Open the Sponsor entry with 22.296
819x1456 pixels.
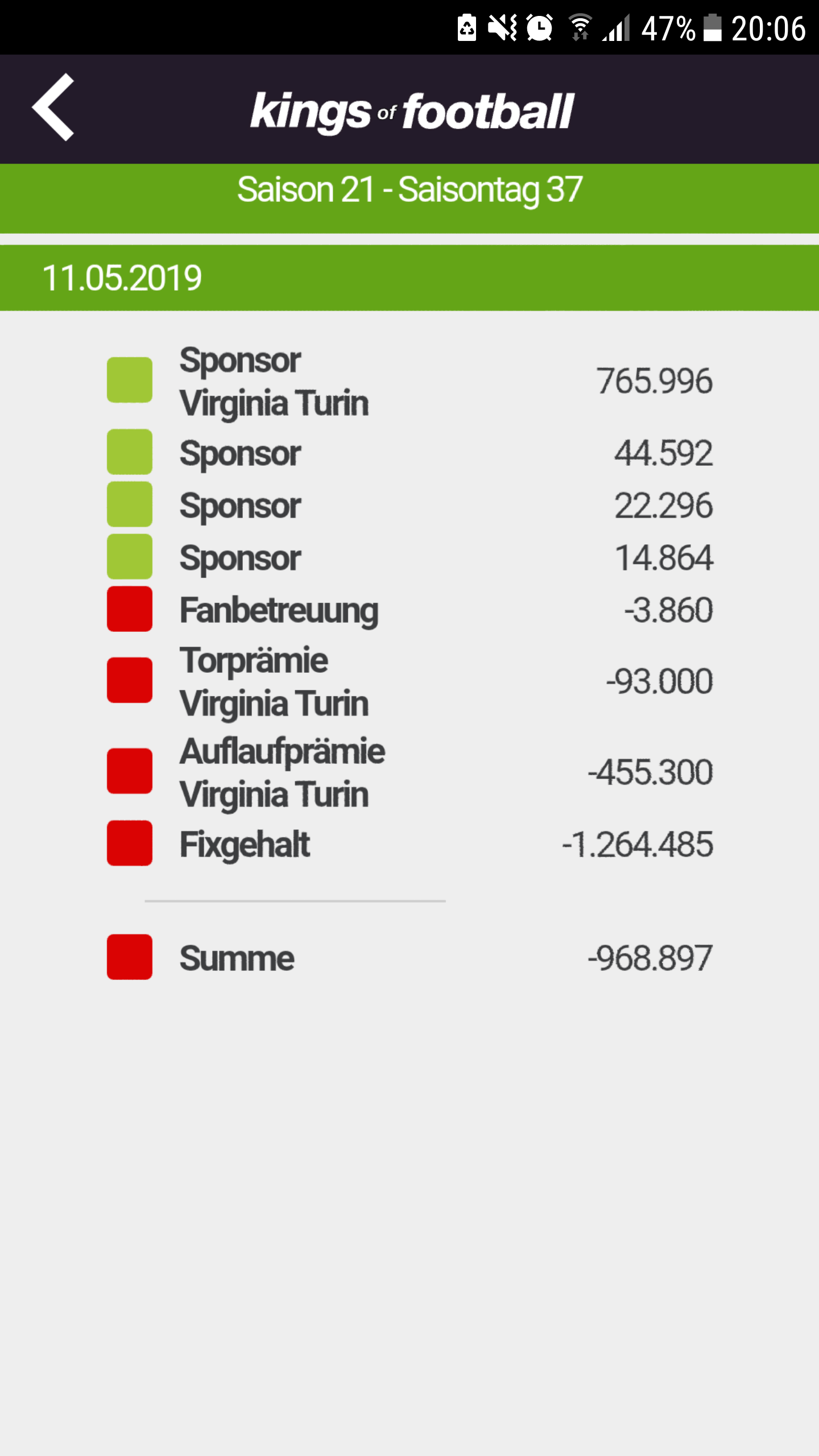click(409, 505)
